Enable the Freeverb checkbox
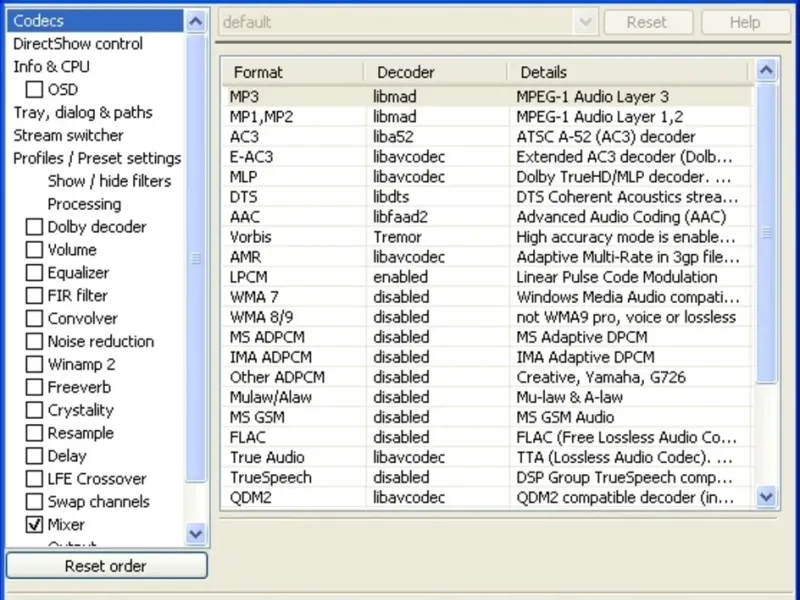 click(34, 387)
